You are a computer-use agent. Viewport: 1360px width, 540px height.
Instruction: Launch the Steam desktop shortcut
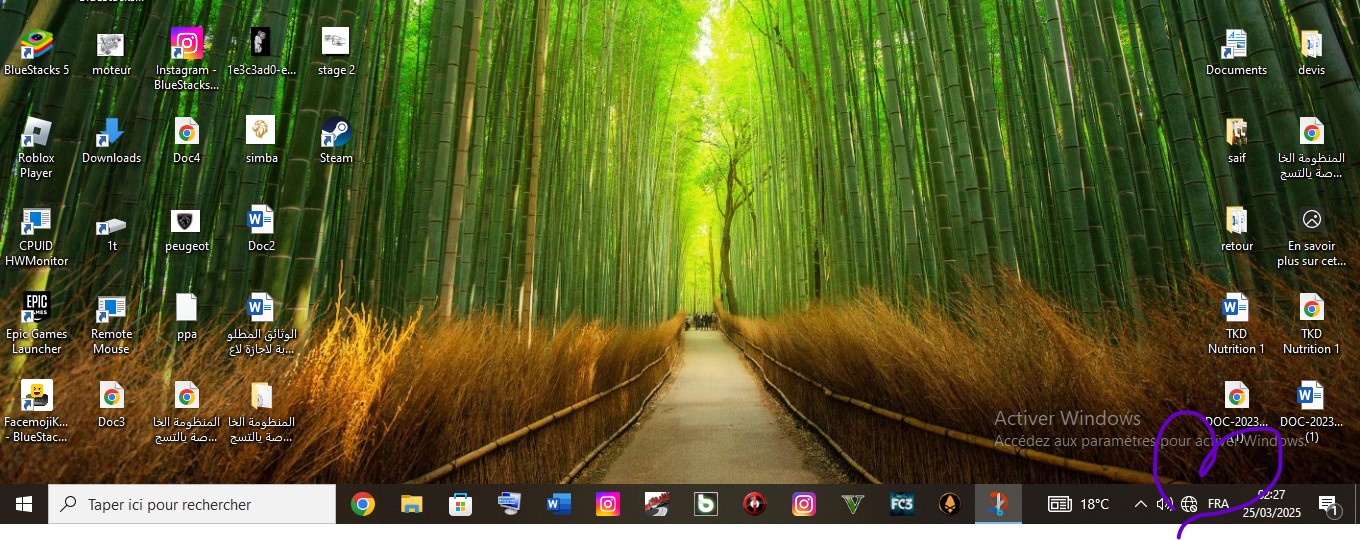[x=336, y=133]
